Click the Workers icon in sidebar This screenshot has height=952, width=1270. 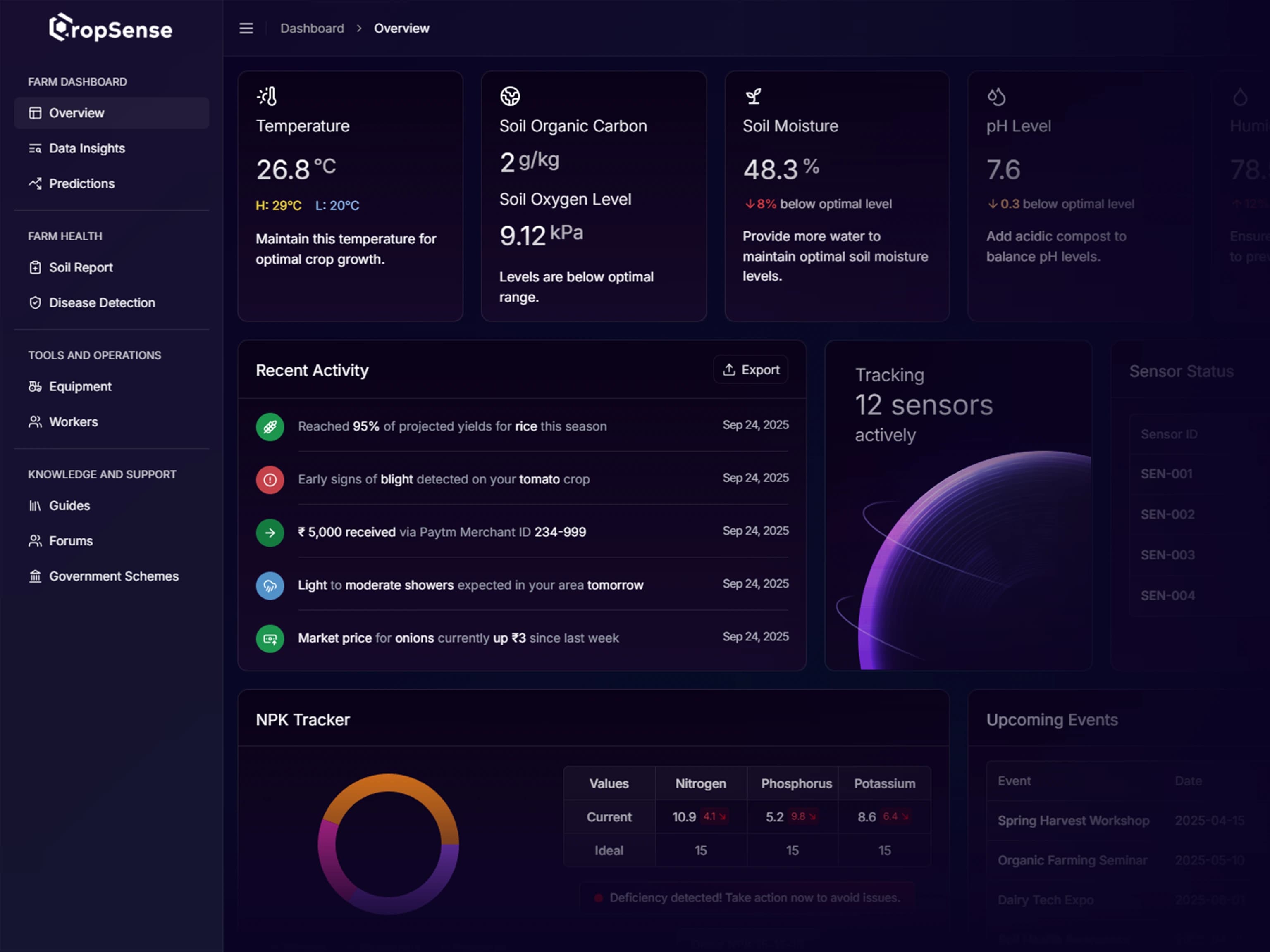36,422
